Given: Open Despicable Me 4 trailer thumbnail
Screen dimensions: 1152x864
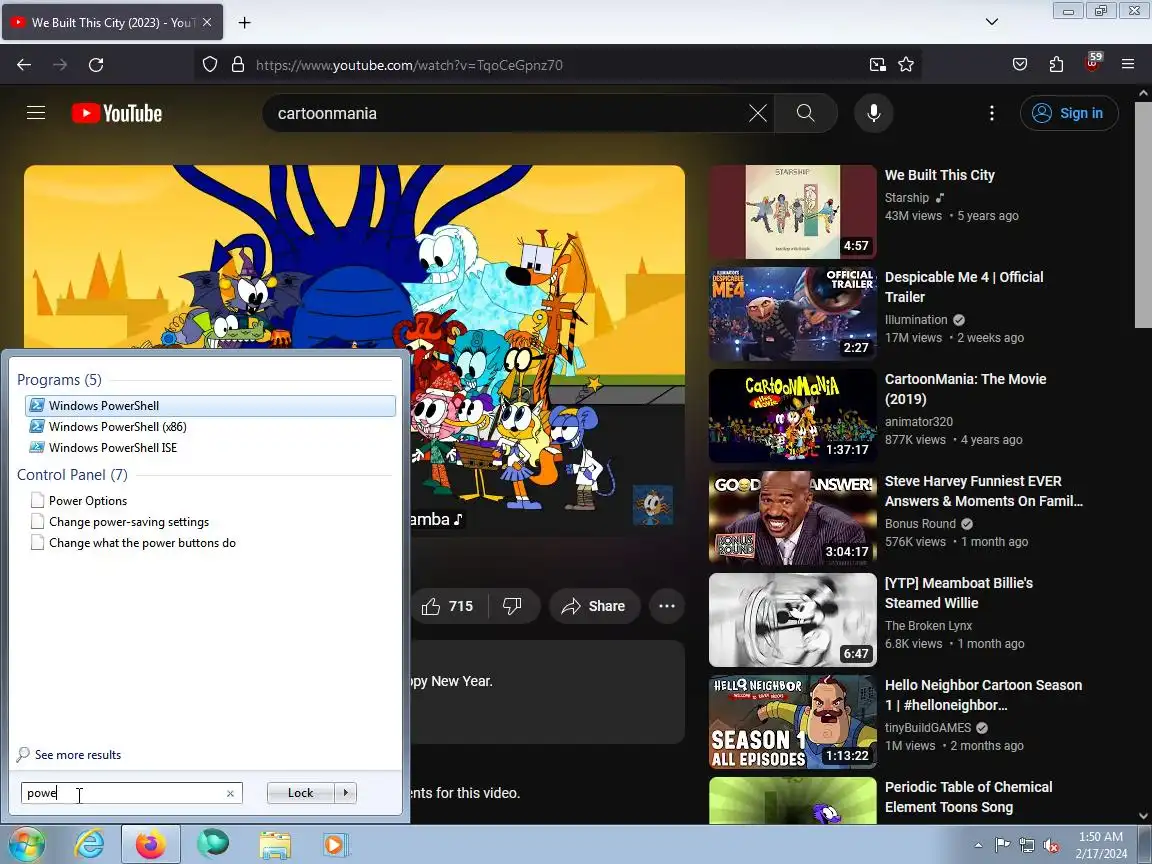Looking at the screenshot, I should 793,314.
